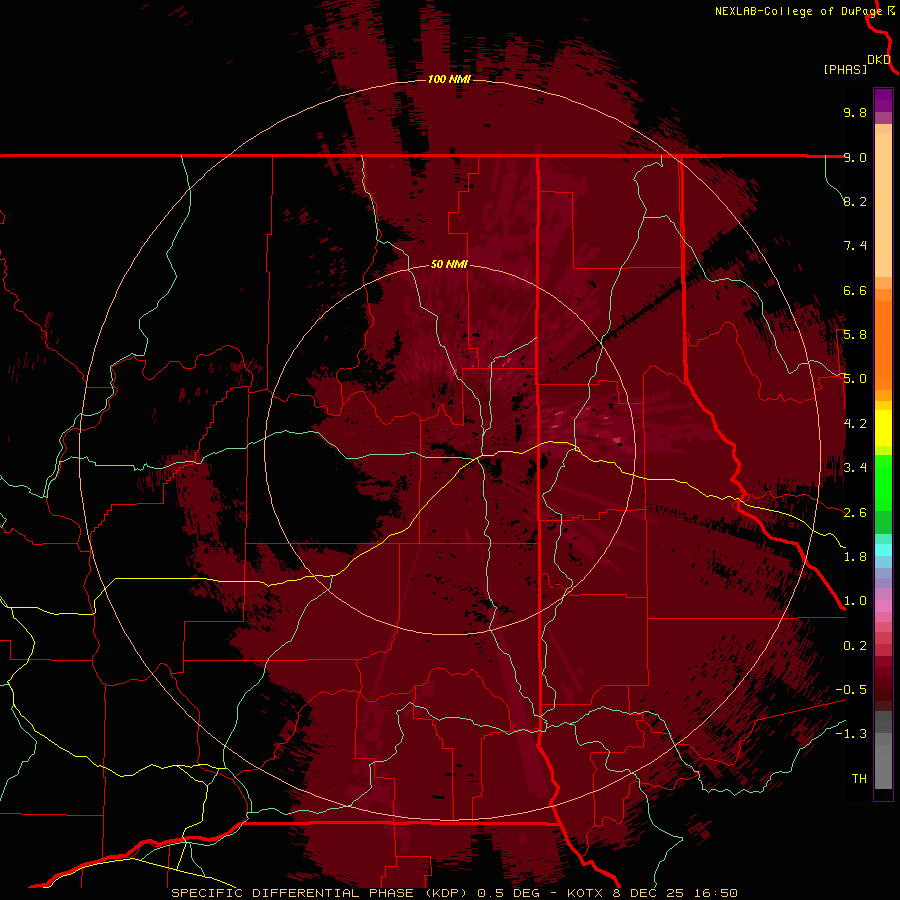Click the 5.8 value on the color scale
The width and height of the screenshot is (900, 900).
click(855, 335)
